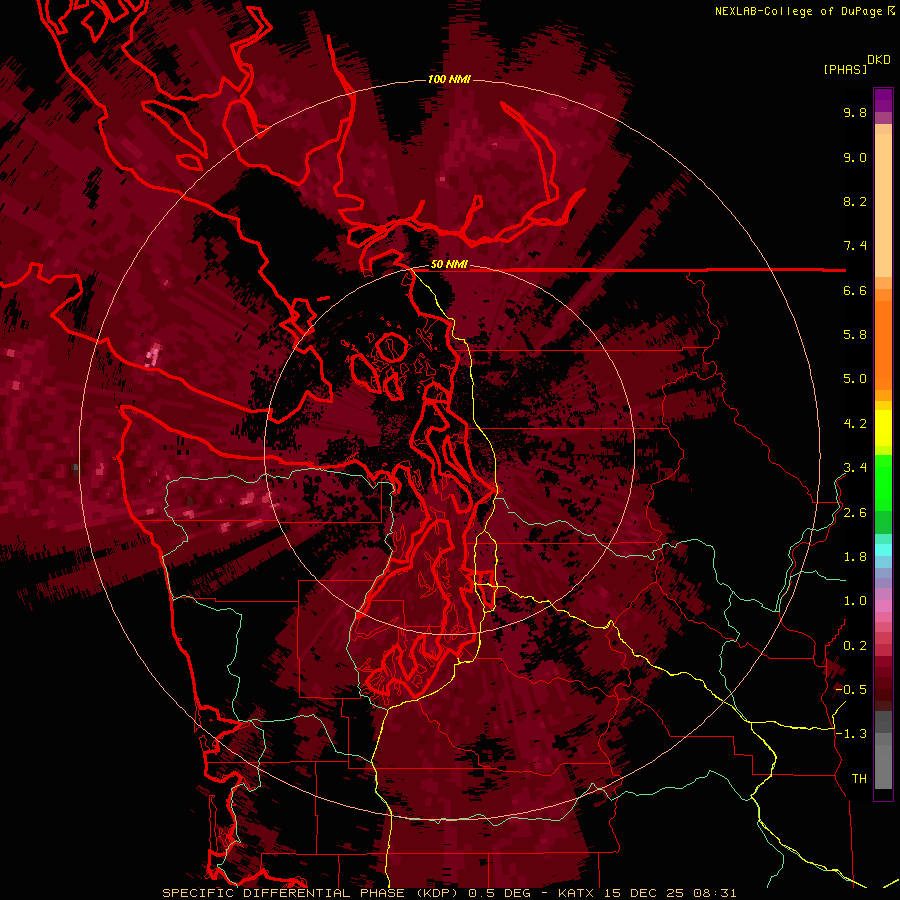Click the pink band of the color bar
900x900 pixels.
(883, 606)
